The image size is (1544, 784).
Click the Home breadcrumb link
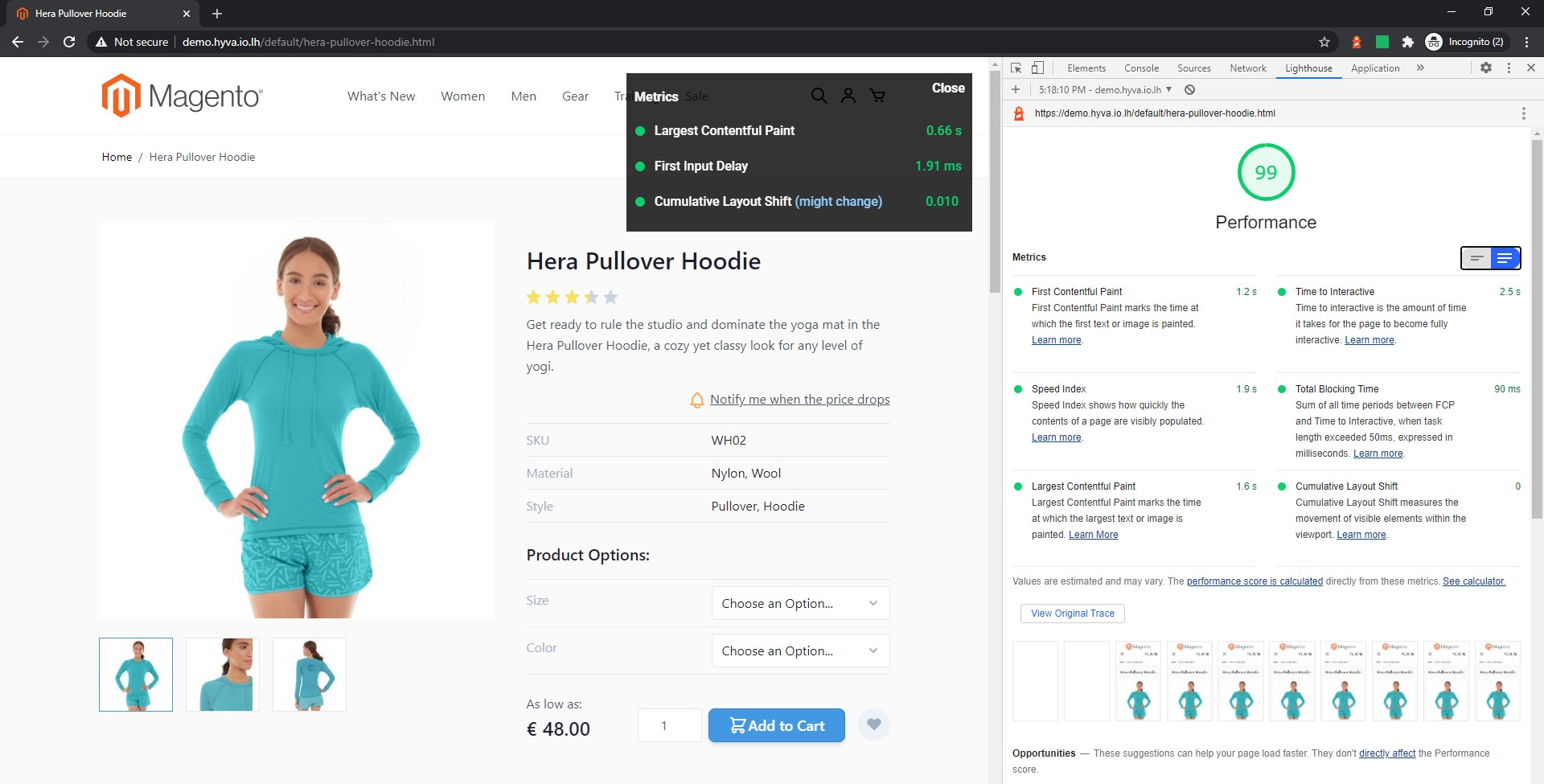click(x=117, y=157)
